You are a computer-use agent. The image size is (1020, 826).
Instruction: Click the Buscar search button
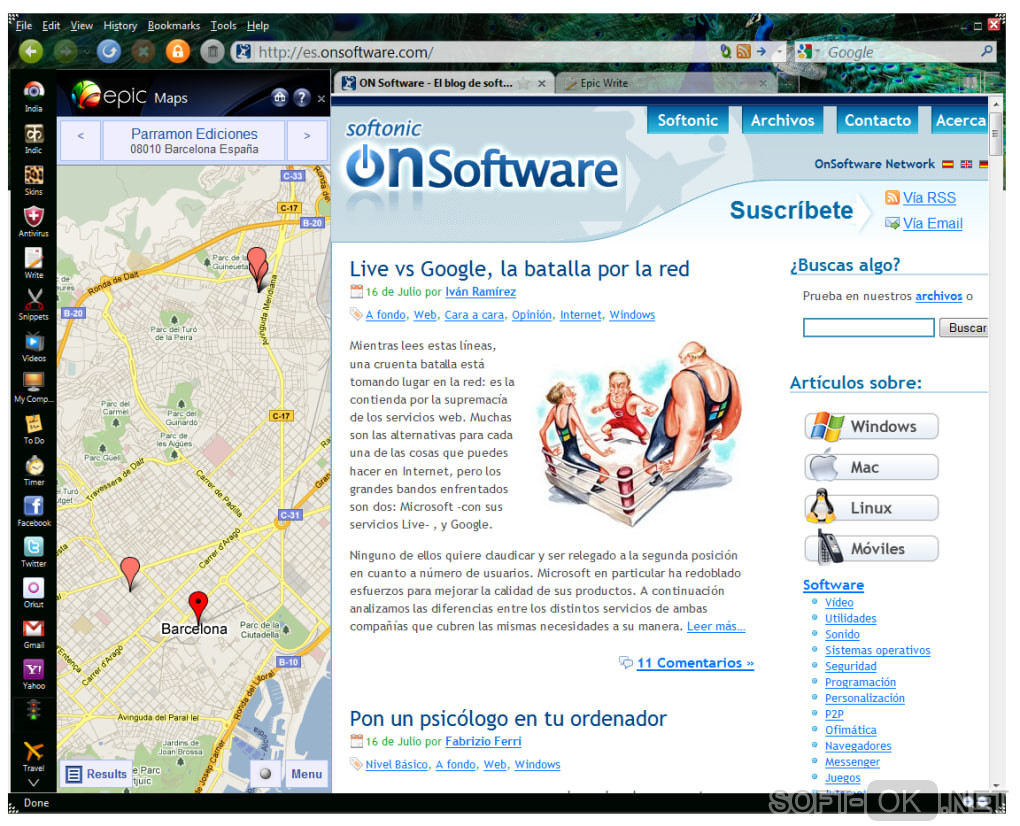coord(966,328)
